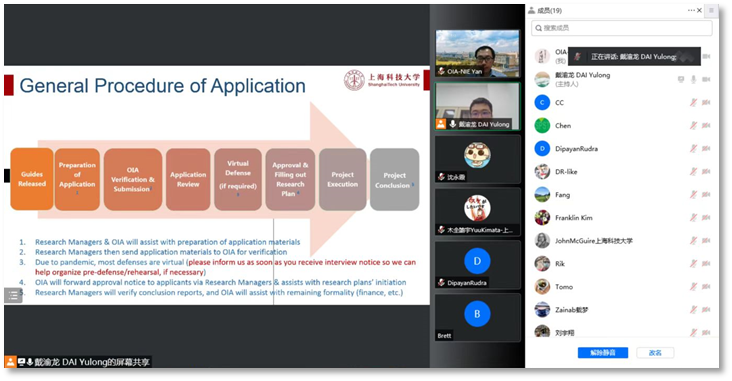Click the Virtual Defense step box

coord(238,179)
